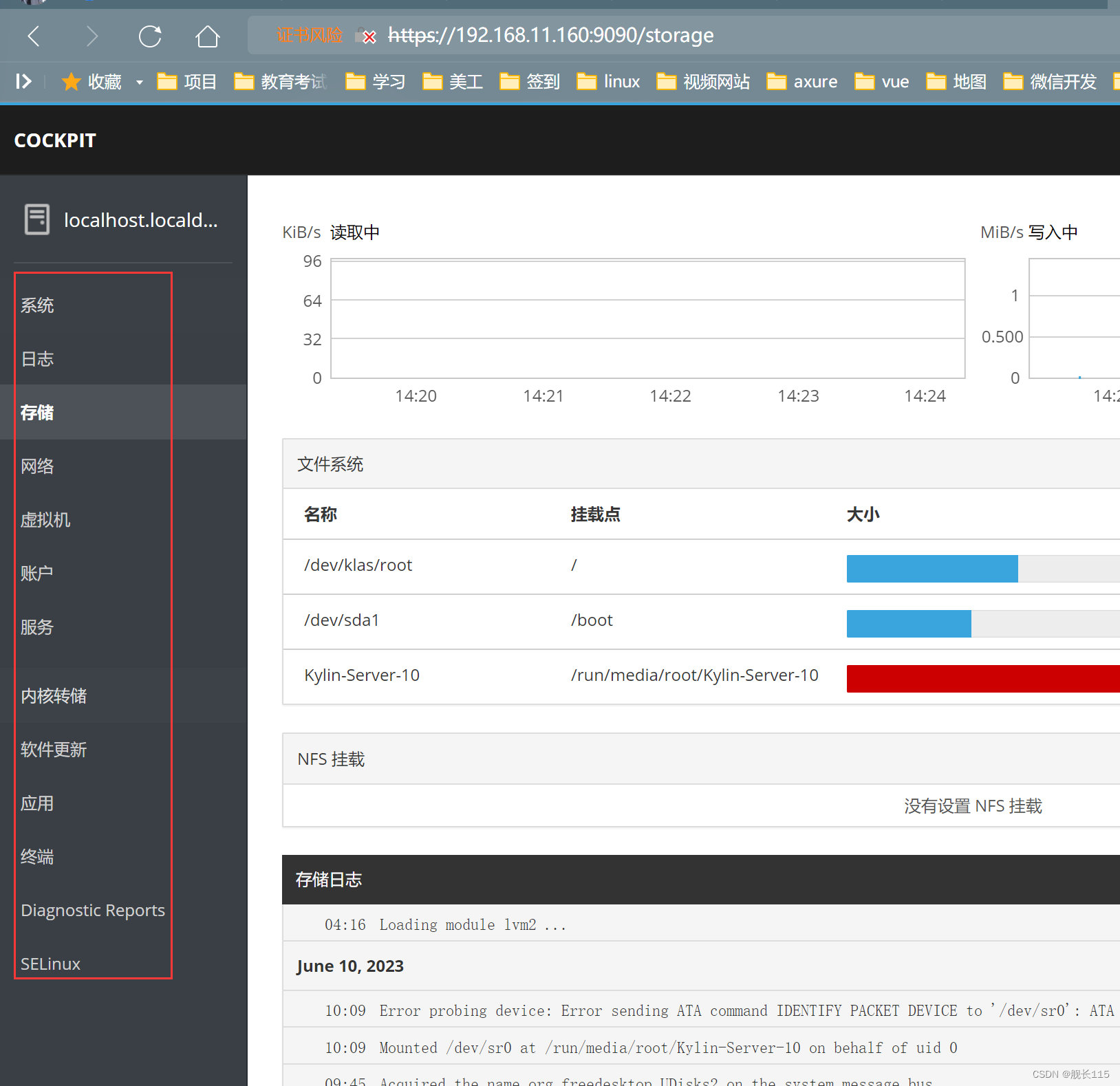Expand the dropdown arrow next to 收藏

click(140, 82)
